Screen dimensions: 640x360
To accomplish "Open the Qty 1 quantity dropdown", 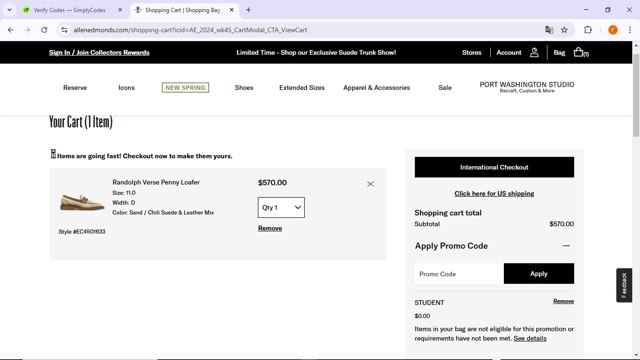I will (281, 207).
